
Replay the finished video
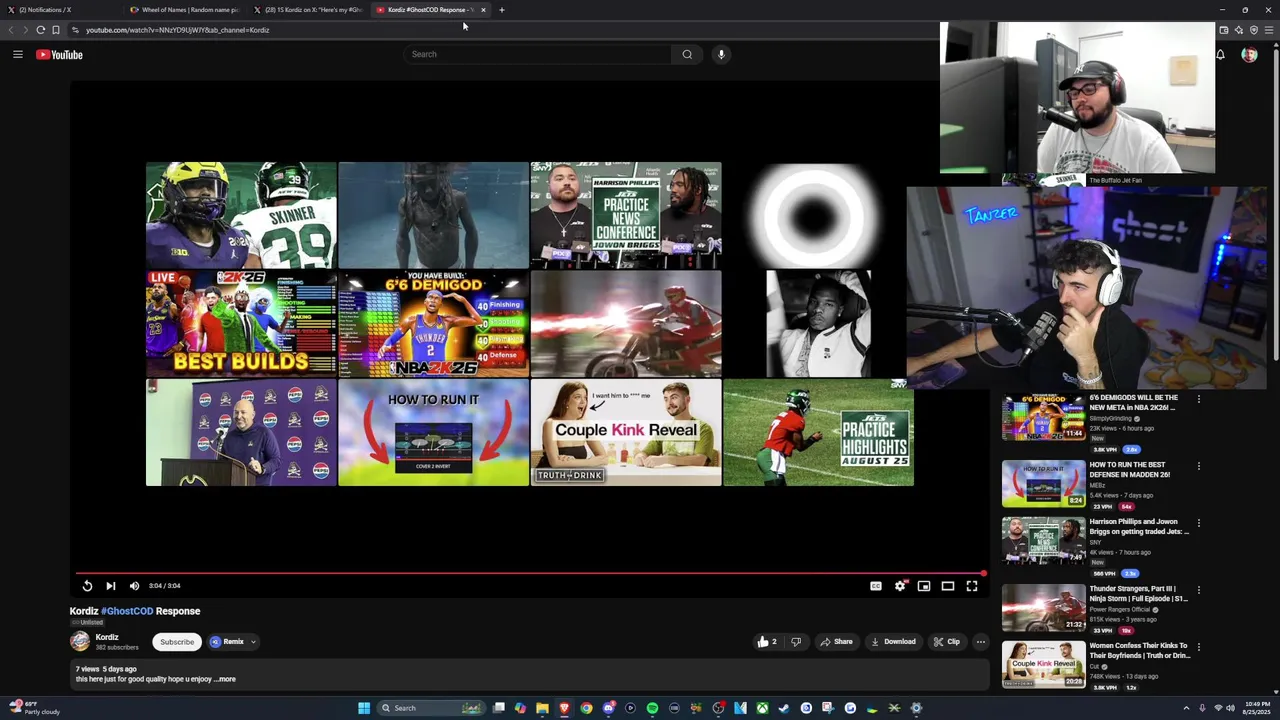[x=87, y=586]
